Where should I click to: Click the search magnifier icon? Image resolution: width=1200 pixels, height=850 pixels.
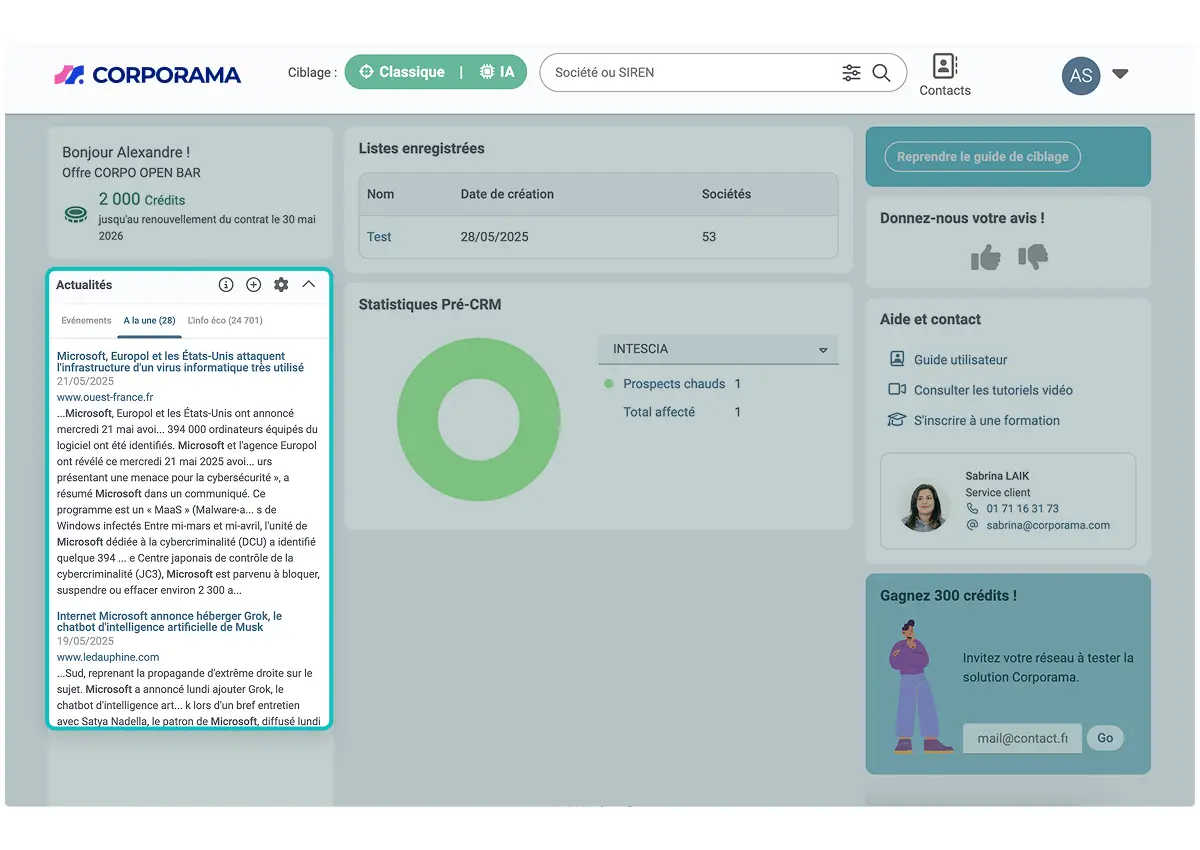[881, 73]
